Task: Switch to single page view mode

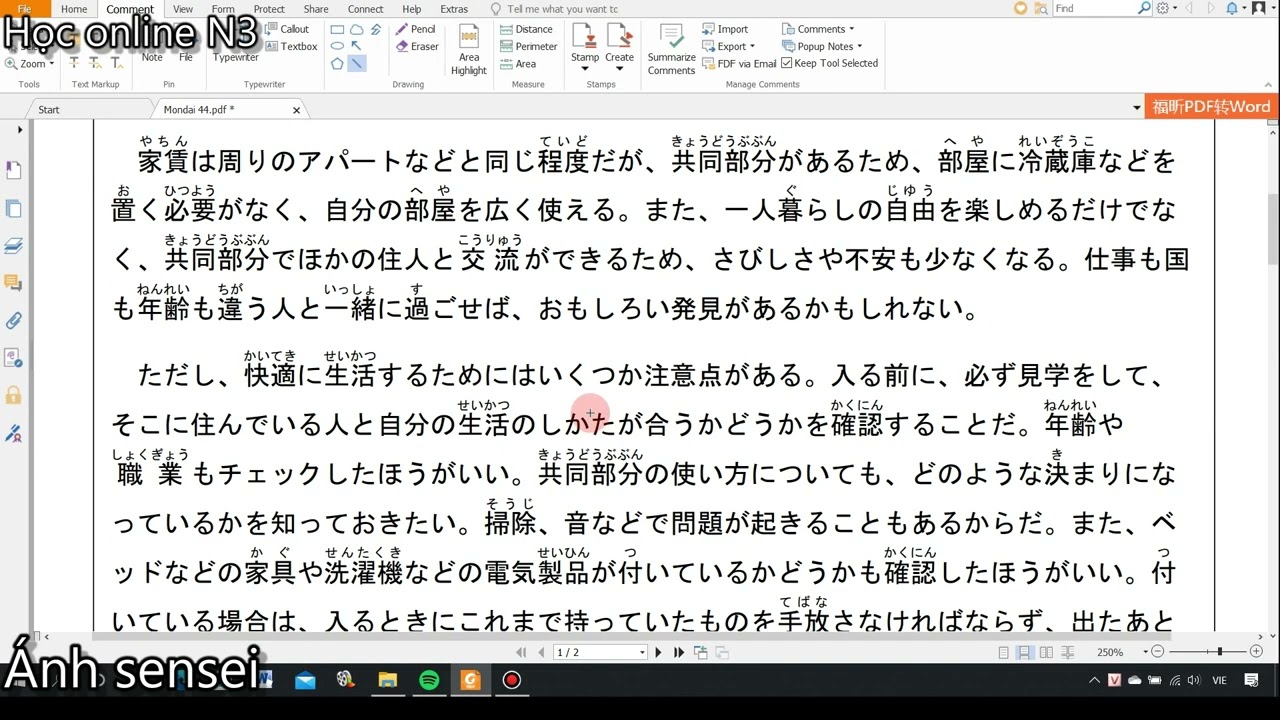Action: (x=1003, y=652)
